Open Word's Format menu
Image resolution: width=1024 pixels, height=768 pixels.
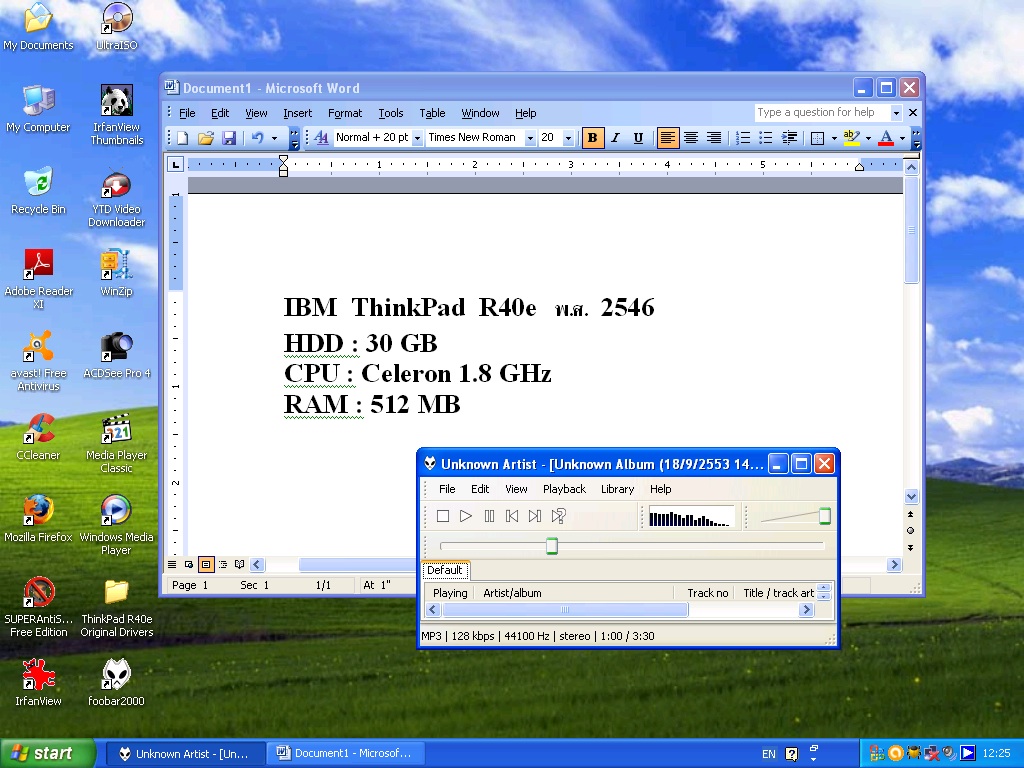point(345,113)
